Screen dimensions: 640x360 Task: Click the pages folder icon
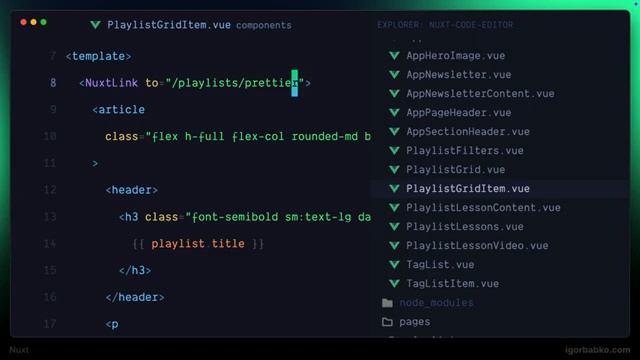tap(387, 322)
